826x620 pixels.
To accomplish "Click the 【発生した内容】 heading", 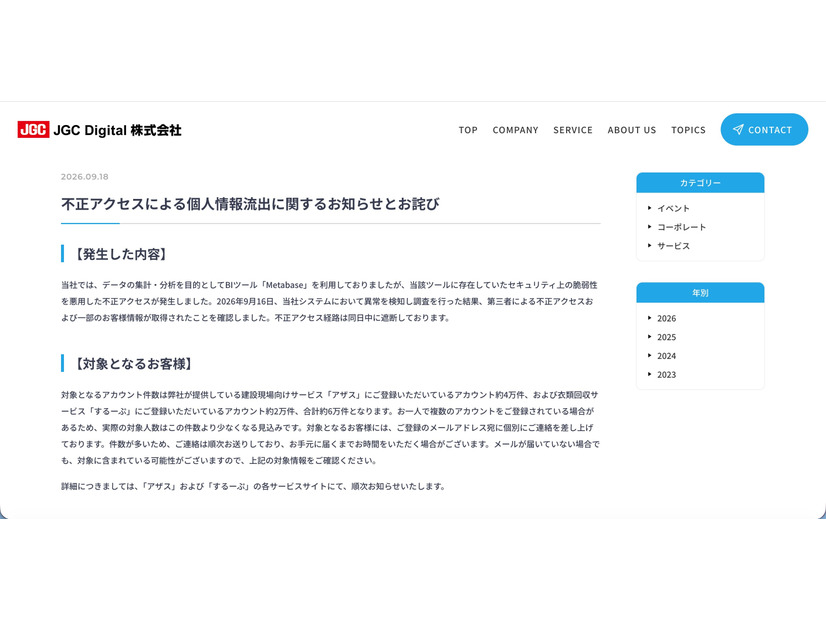I will [121, 254].
